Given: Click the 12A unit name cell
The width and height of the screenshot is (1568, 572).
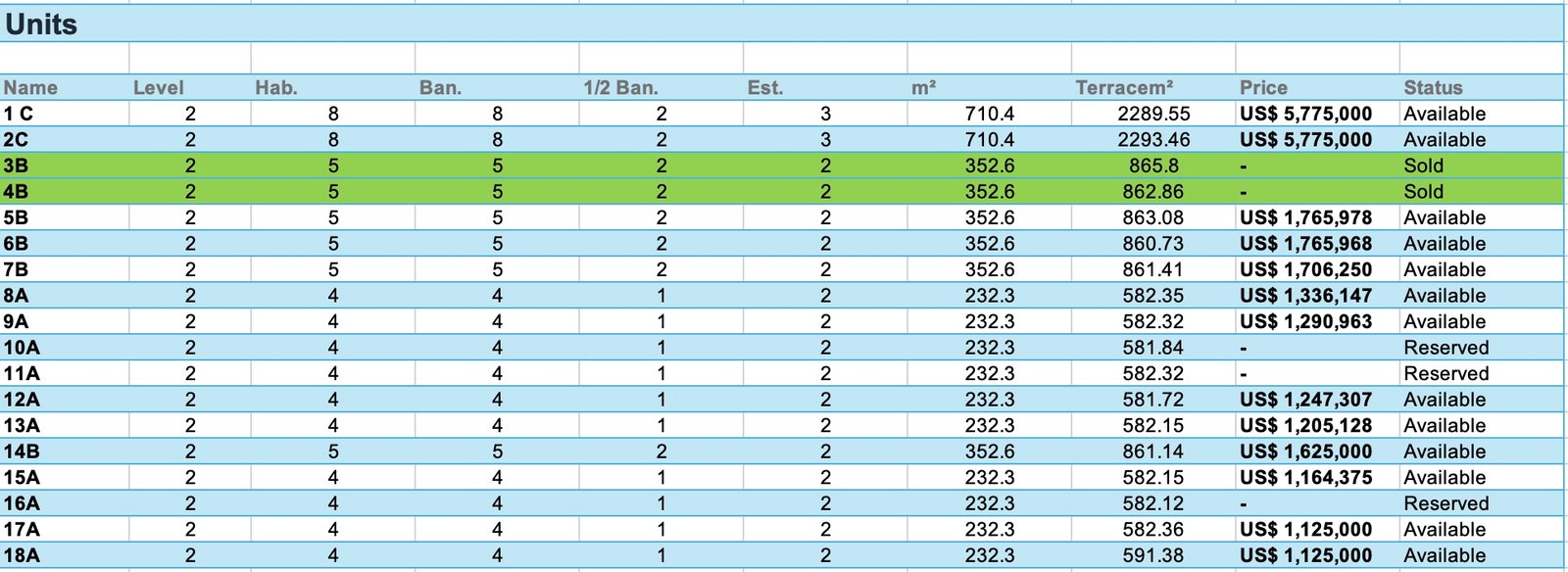Looking at the screenshot, I should [22, 400].
